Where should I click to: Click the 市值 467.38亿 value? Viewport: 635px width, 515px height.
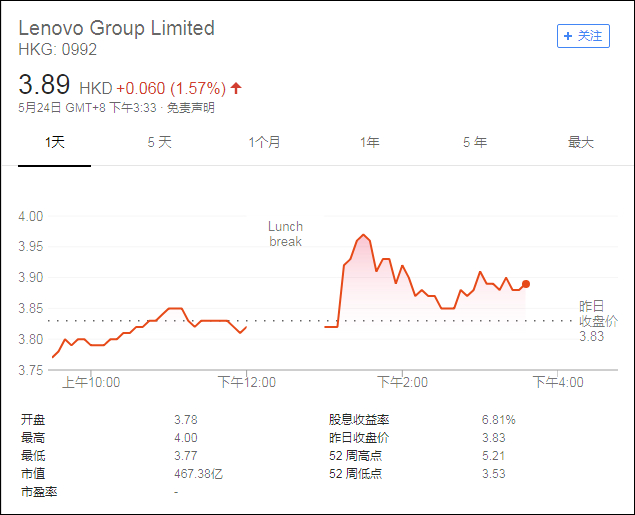(194, 473)
